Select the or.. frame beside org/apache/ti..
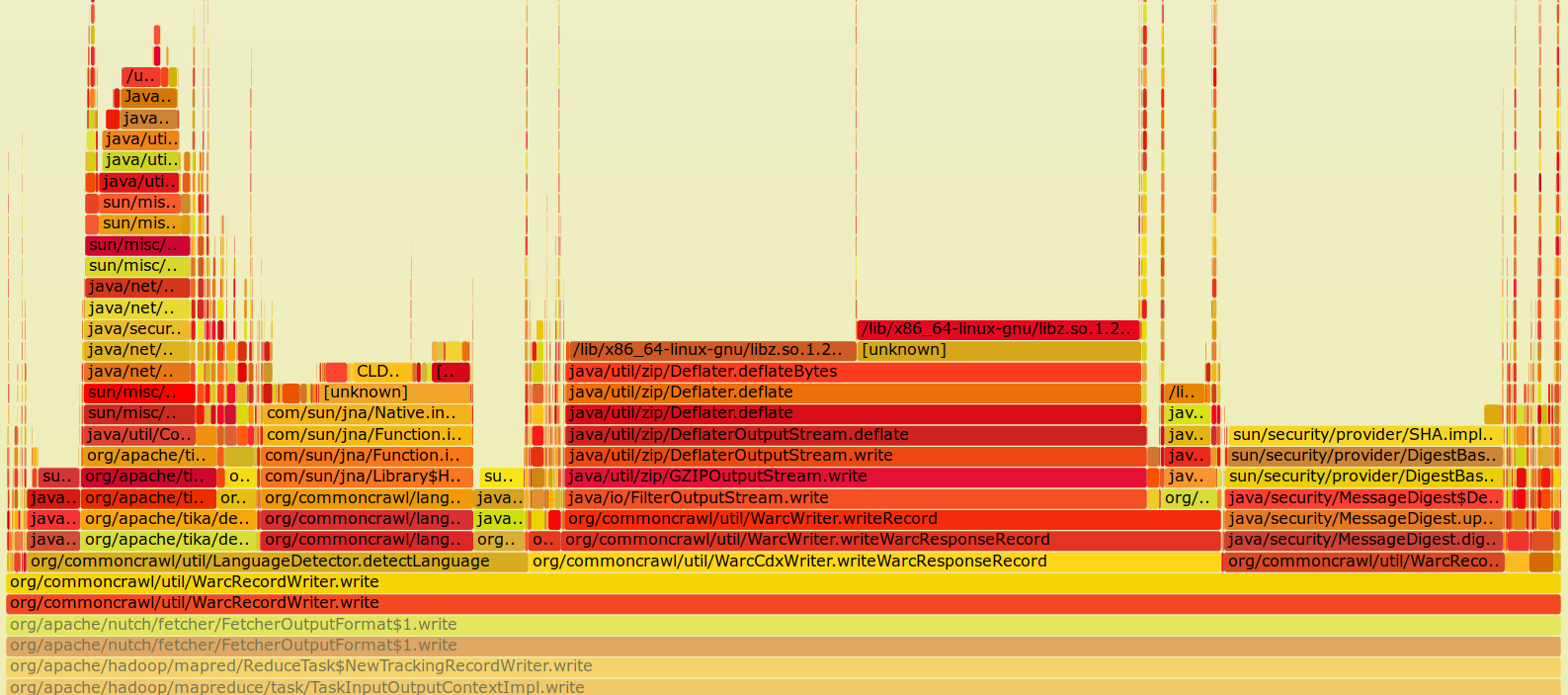This screenshot has height=695, width=1568. pos(235,498)
